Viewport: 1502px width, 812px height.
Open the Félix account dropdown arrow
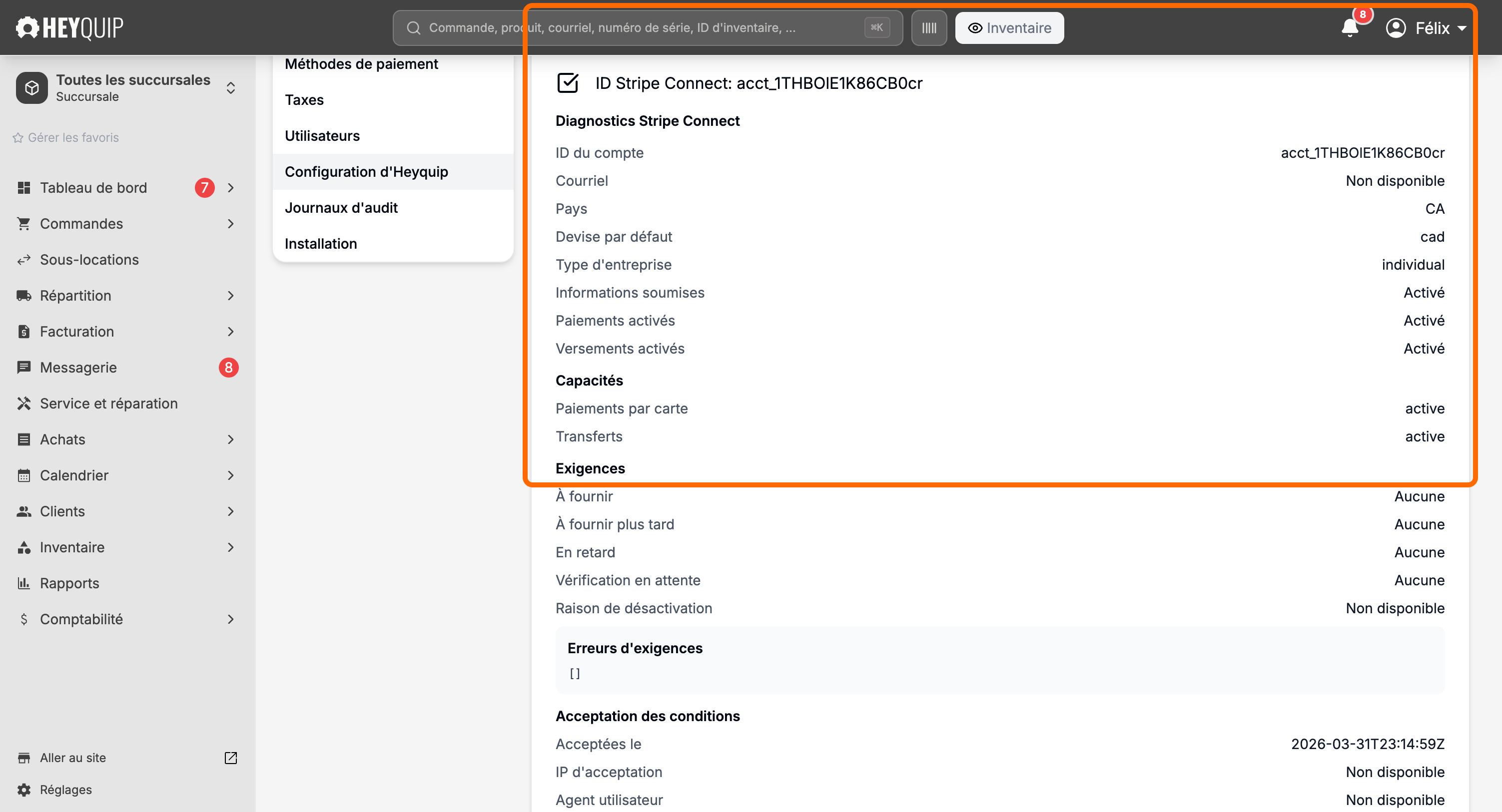pos(1462,28)
